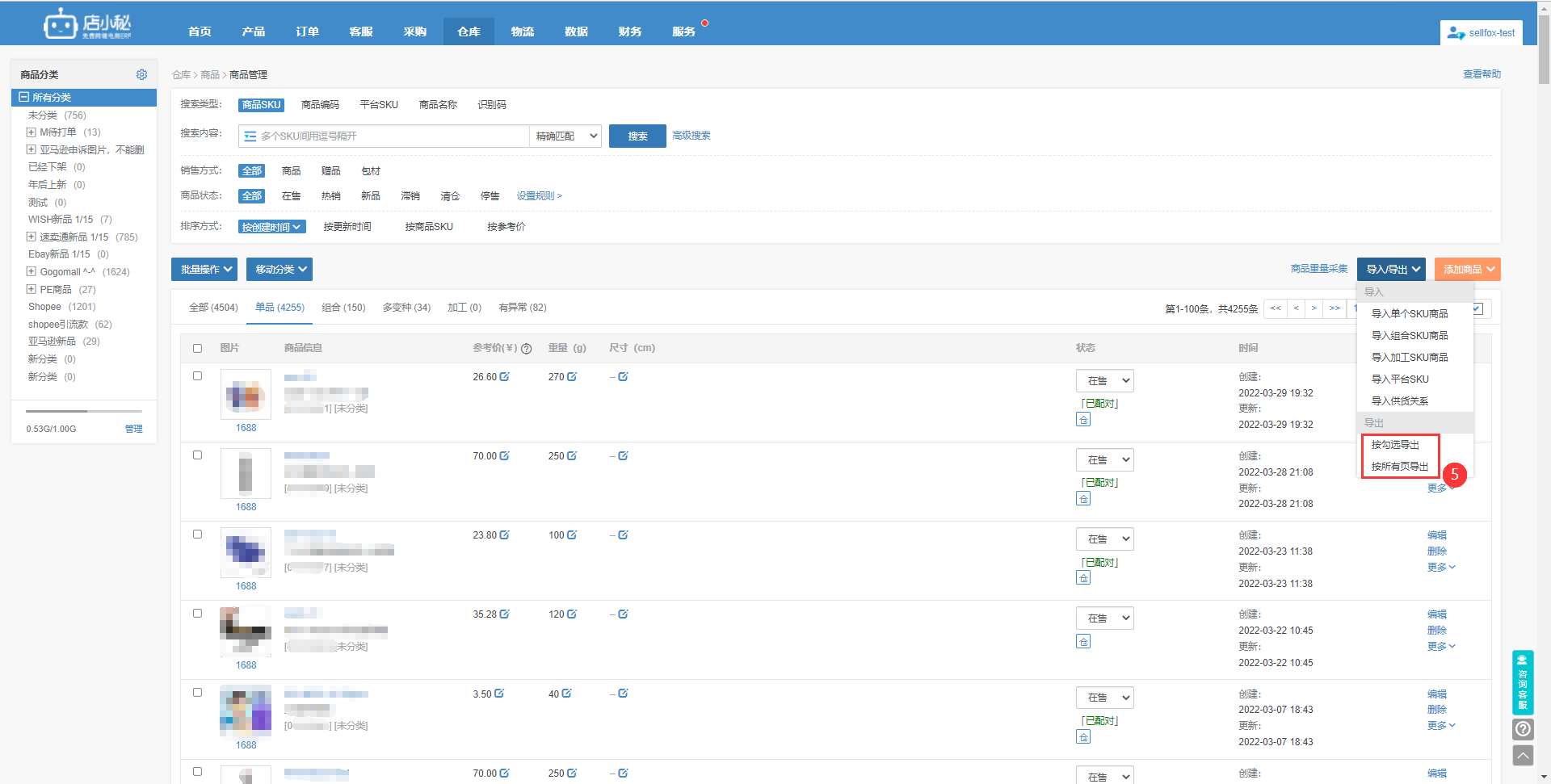Viewport: 1551px width, 784px height.
Task: Select 按勾选导出 from export menu
Action: click(1394, 445)
